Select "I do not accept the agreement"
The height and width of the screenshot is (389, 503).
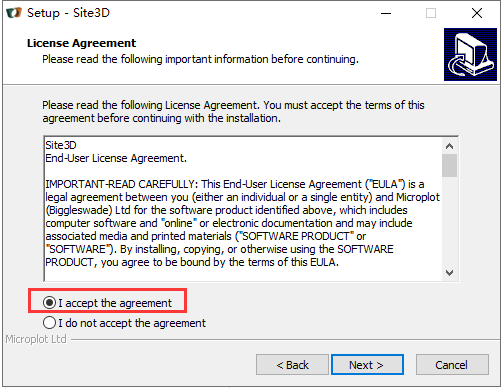pyautogui.click(x=49, y=323)
